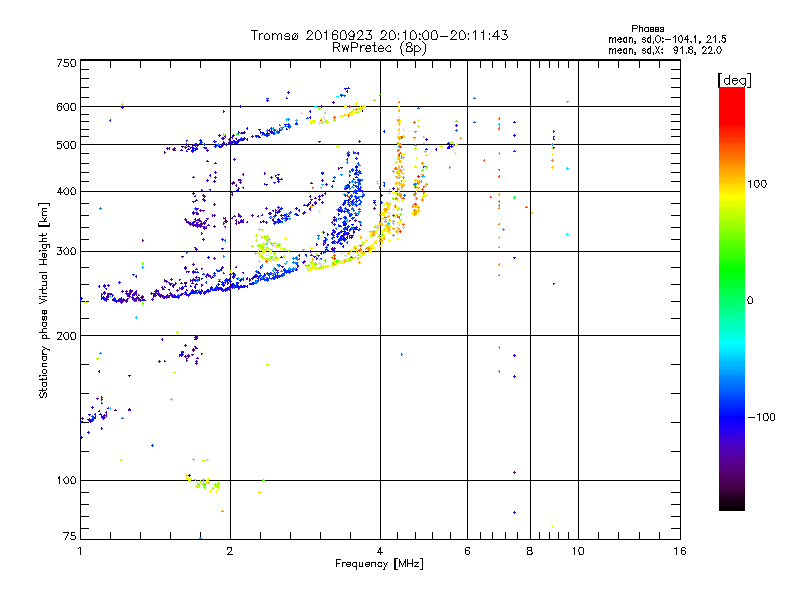
Task: Click the 'Phases' heading text
Action: pos(647,29)
